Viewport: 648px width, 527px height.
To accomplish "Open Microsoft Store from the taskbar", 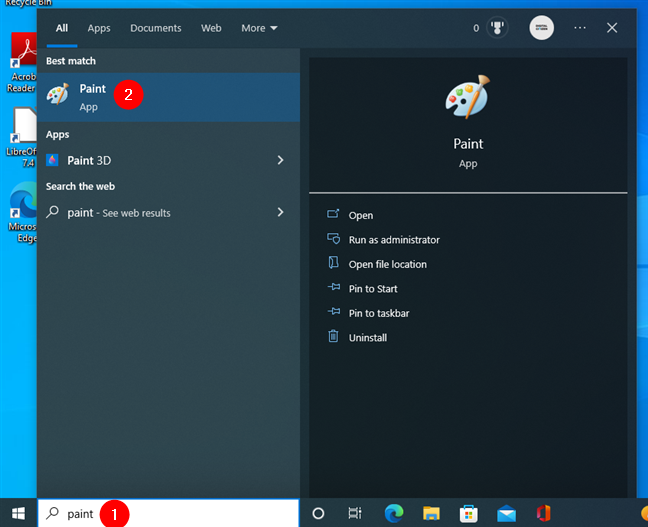I will (x=469, y=513).
